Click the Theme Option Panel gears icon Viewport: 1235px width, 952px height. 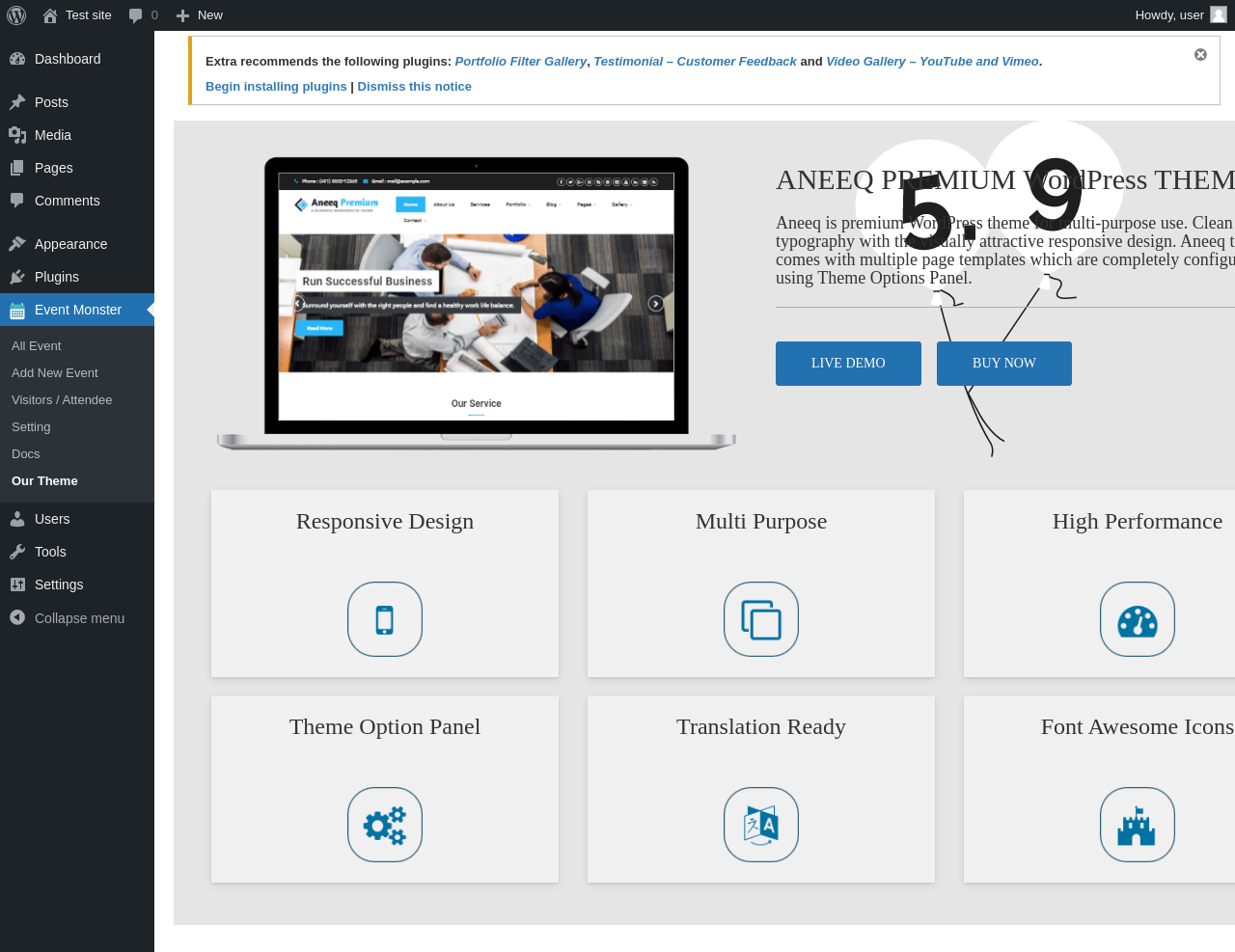click(x=385, y=825)
